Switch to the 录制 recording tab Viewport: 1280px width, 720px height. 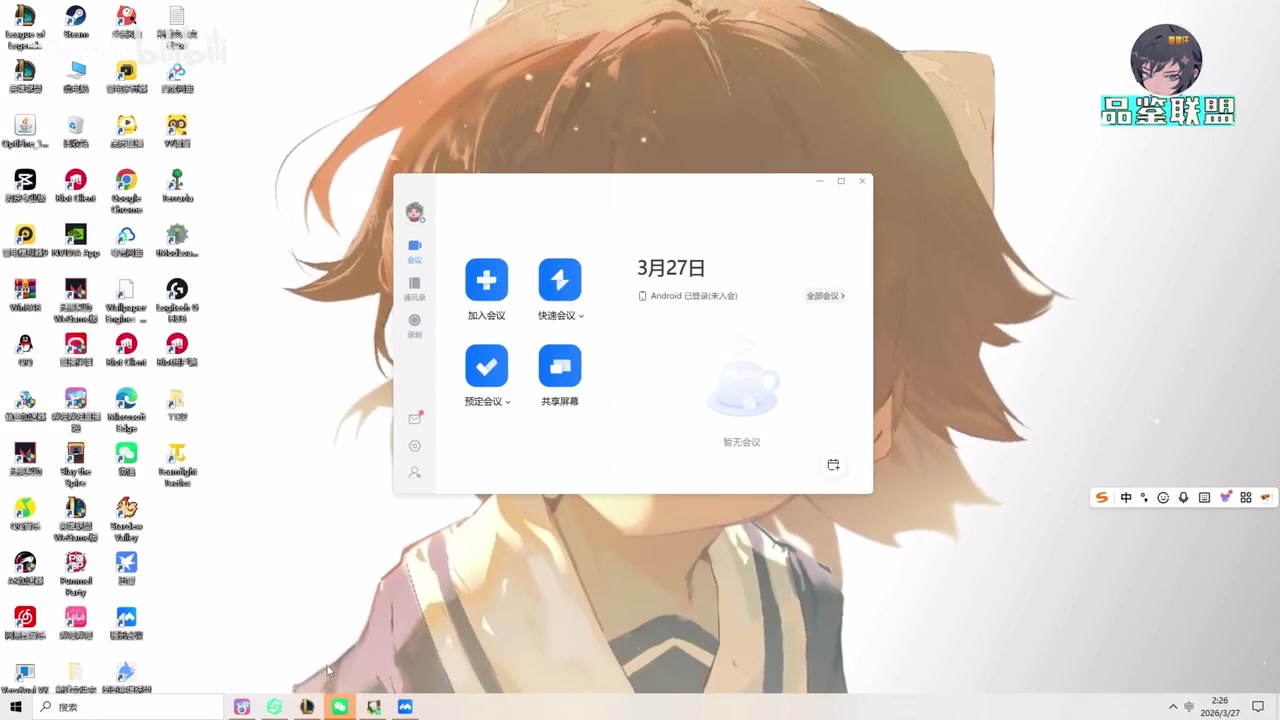[415, 326]
